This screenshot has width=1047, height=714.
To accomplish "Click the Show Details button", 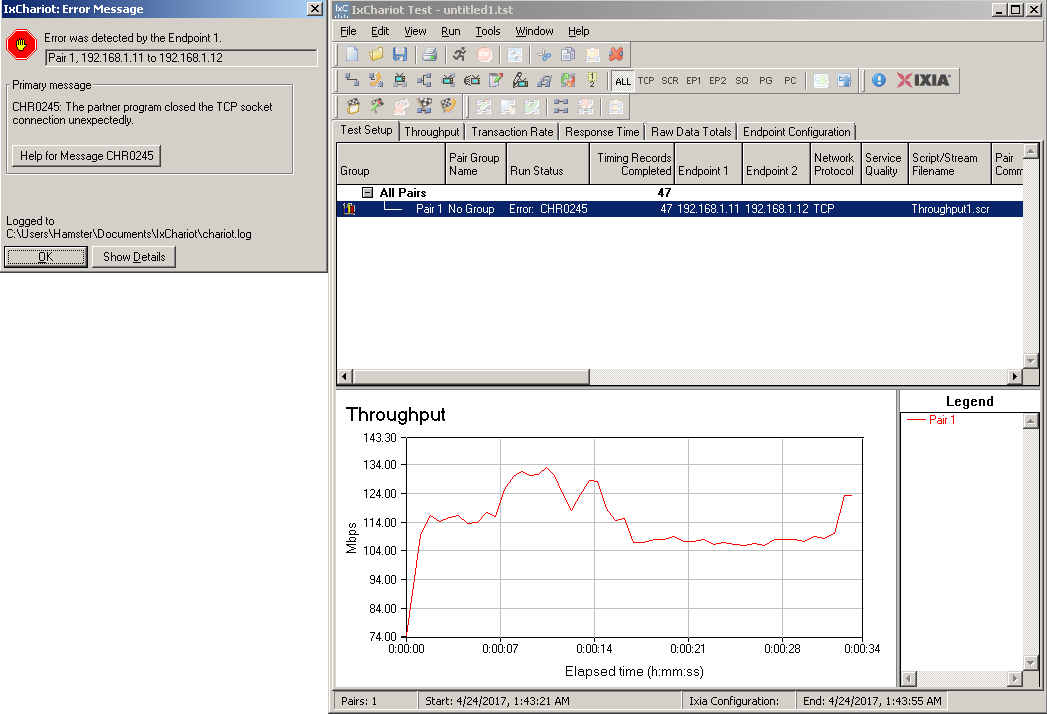I will [134, 257].
